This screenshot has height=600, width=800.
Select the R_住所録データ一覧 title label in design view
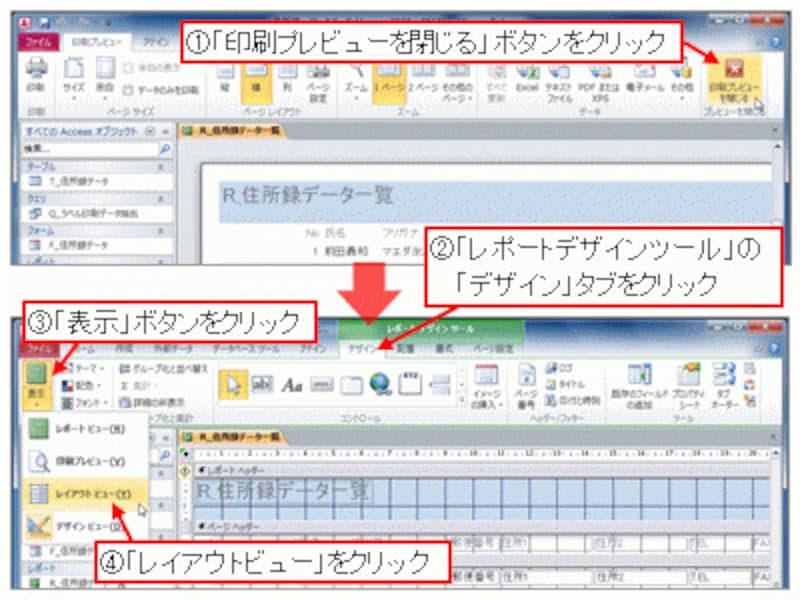pos(283,491)
